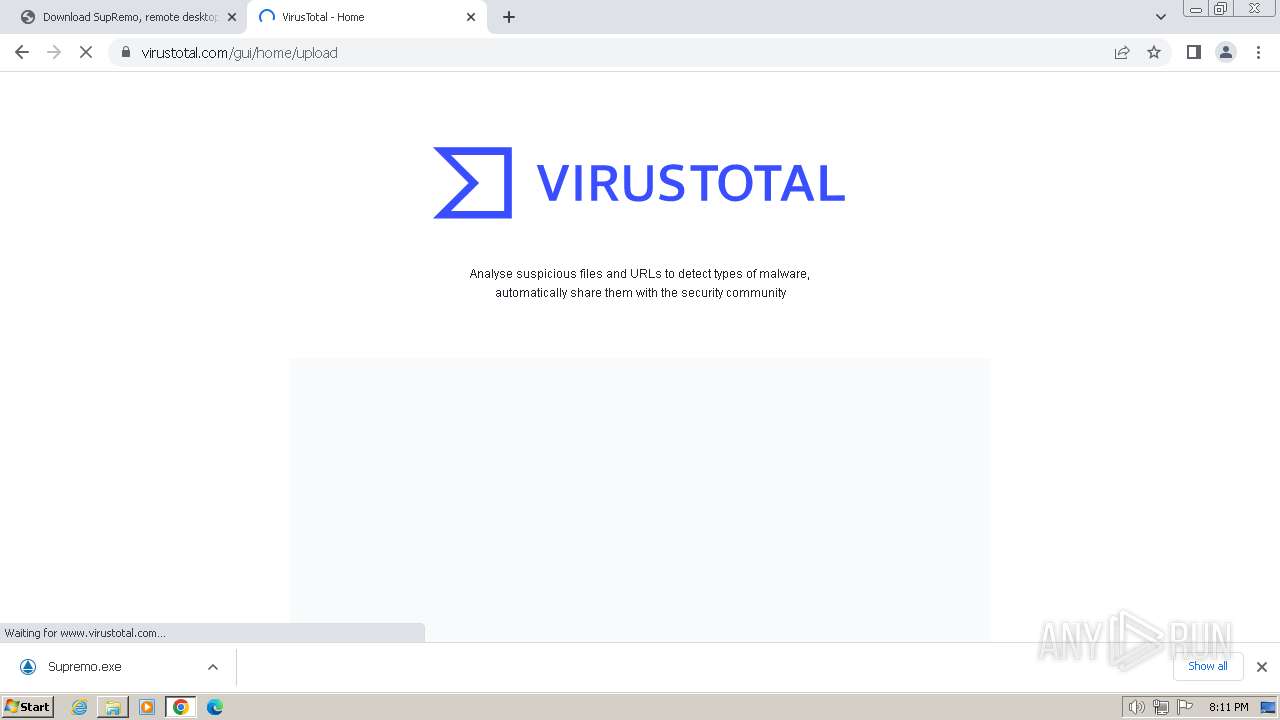The width and height of the screenshot is (1280, 720).
Task: Open downloaded Supremo.exe file
Action: (x=85, y=667)
